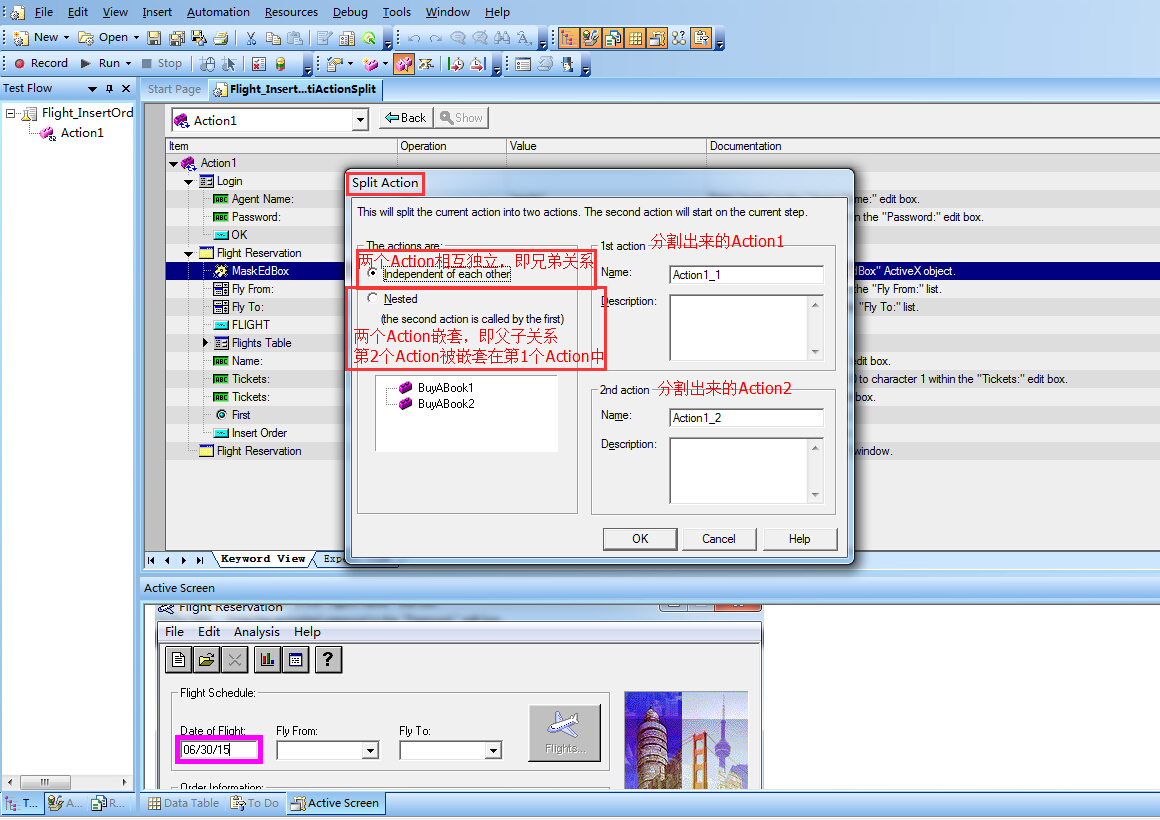Collapse the Flight_InsertOrd tree in Test Flow
1160x820 pixels.
[x=10, y=113]
